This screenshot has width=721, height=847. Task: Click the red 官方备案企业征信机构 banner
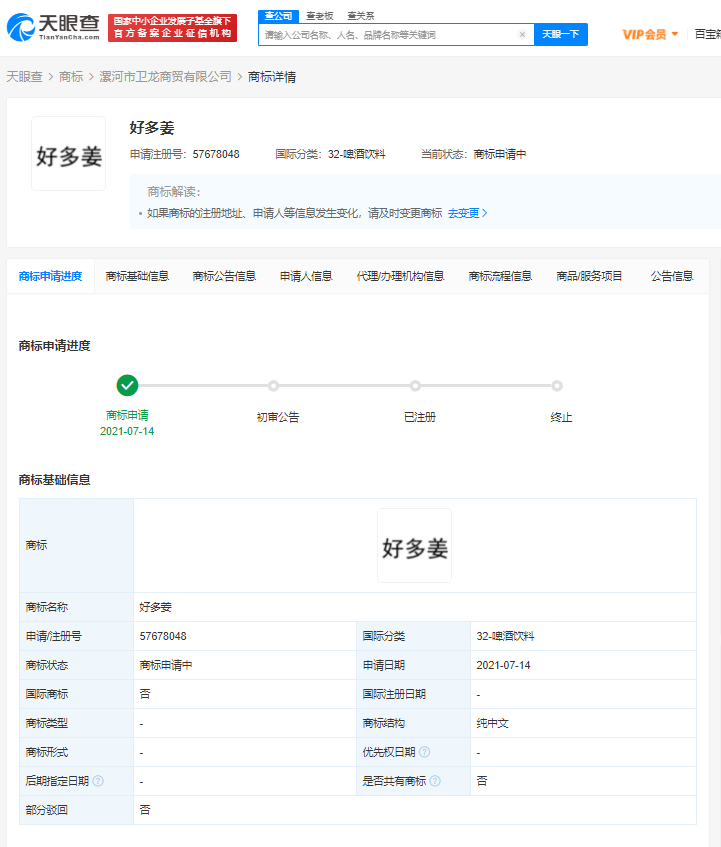[x=172, y=28]
